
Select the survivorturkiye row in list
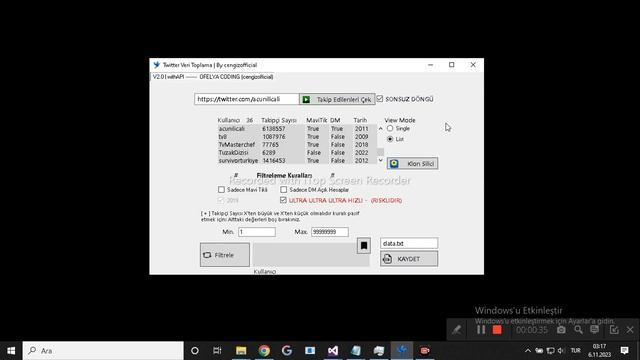click(x=297, y=160)
